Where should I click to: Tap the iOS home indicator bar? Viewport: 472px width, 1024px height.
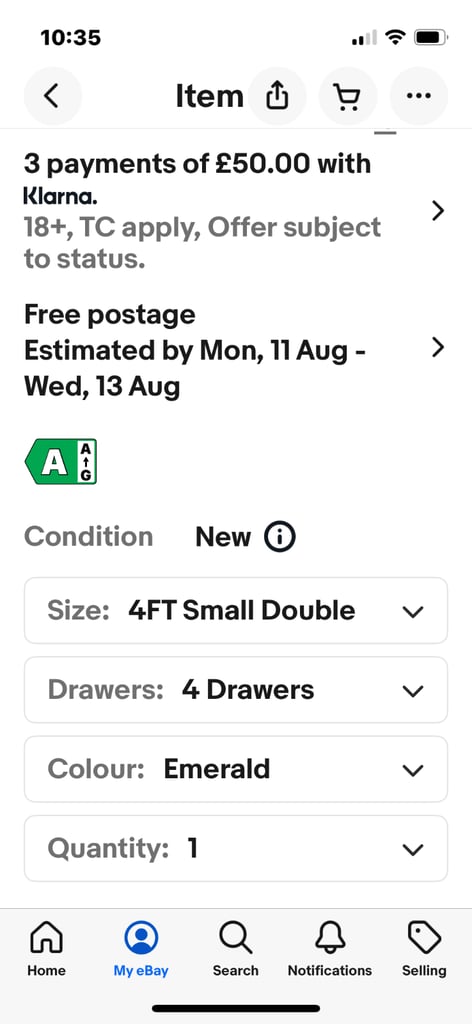click(236, 1008)
